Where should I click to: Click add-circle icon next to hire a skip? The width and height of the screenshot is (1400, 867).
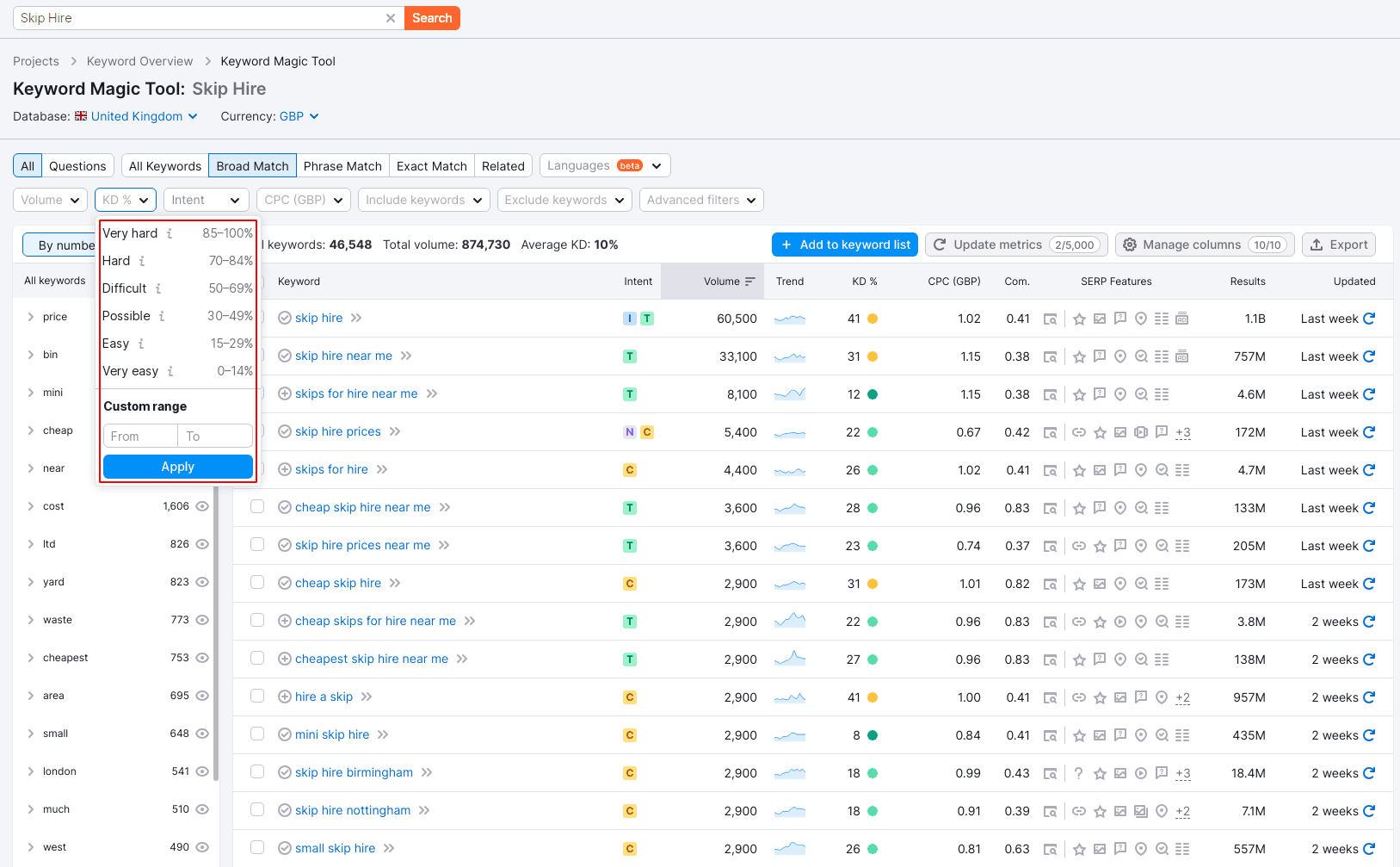[x=285, y=697]
